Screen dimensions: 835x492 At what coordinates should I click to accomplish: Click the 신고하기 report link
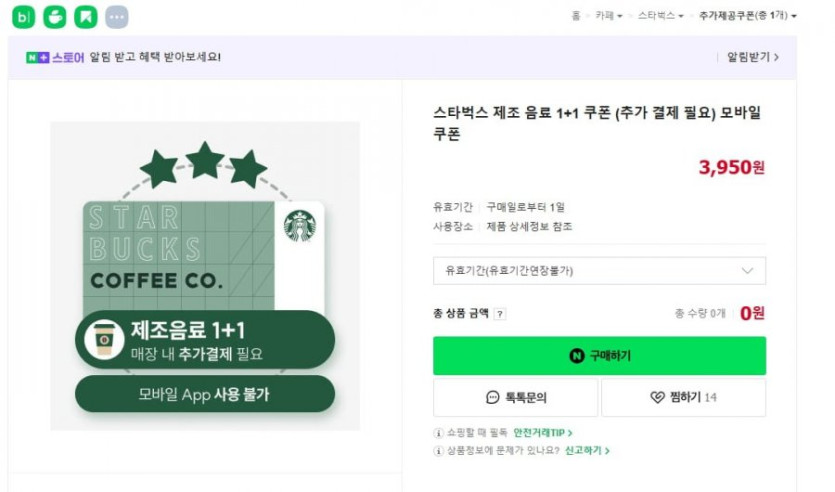pos(587,451)
